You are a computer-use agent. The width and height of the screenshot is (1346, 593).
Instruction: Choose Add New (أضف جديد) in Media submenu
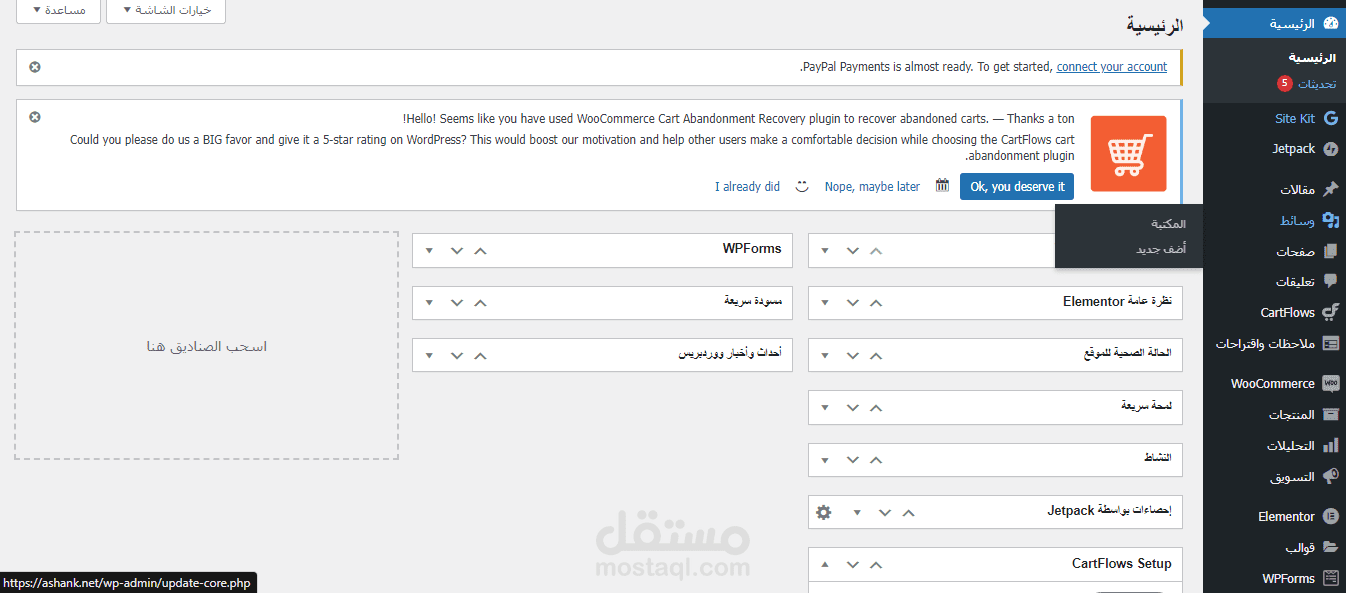(x=1160, y=249)
